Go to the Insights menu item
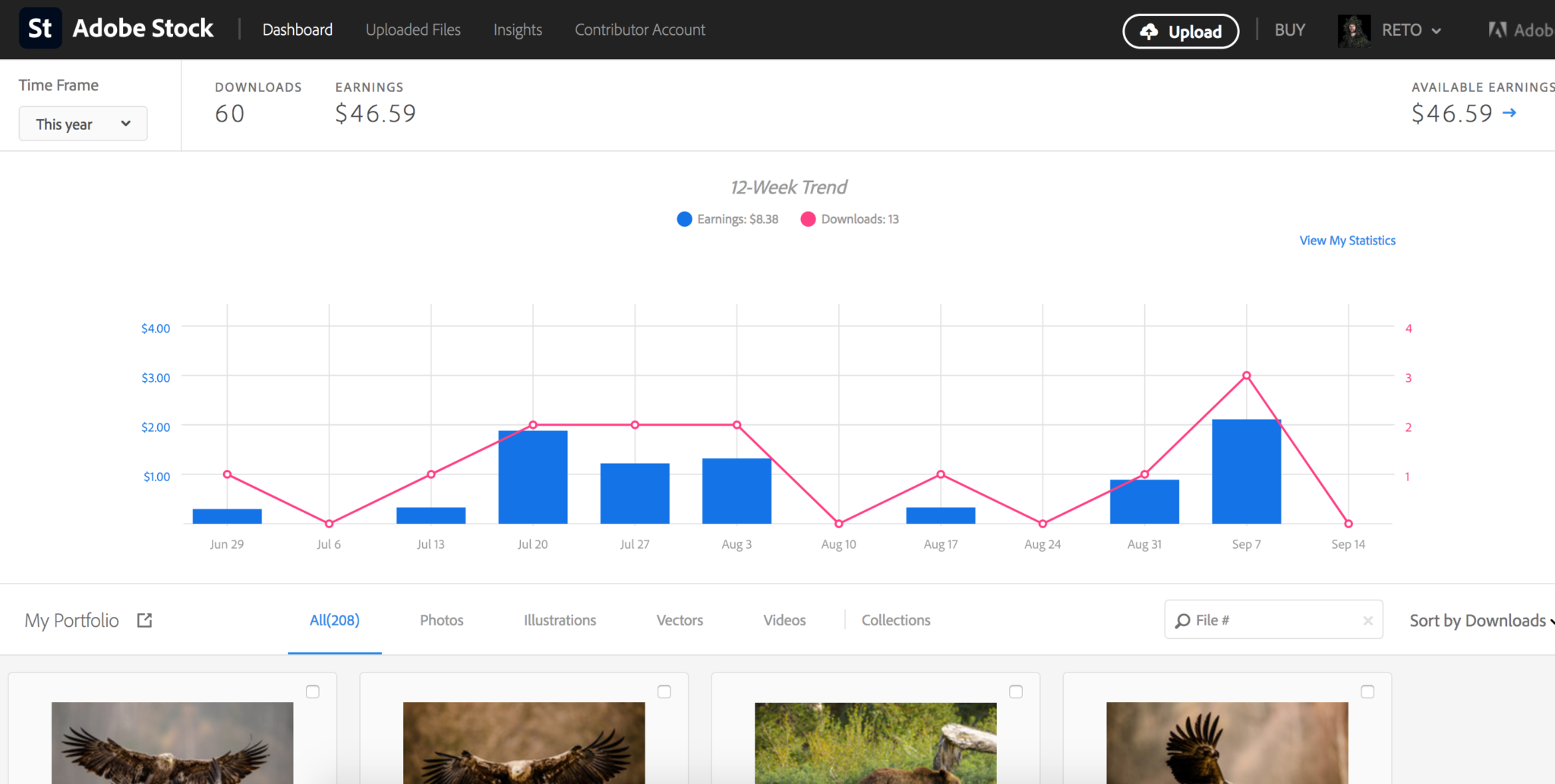The image size is (1555, 784). [x=517, y=30]
